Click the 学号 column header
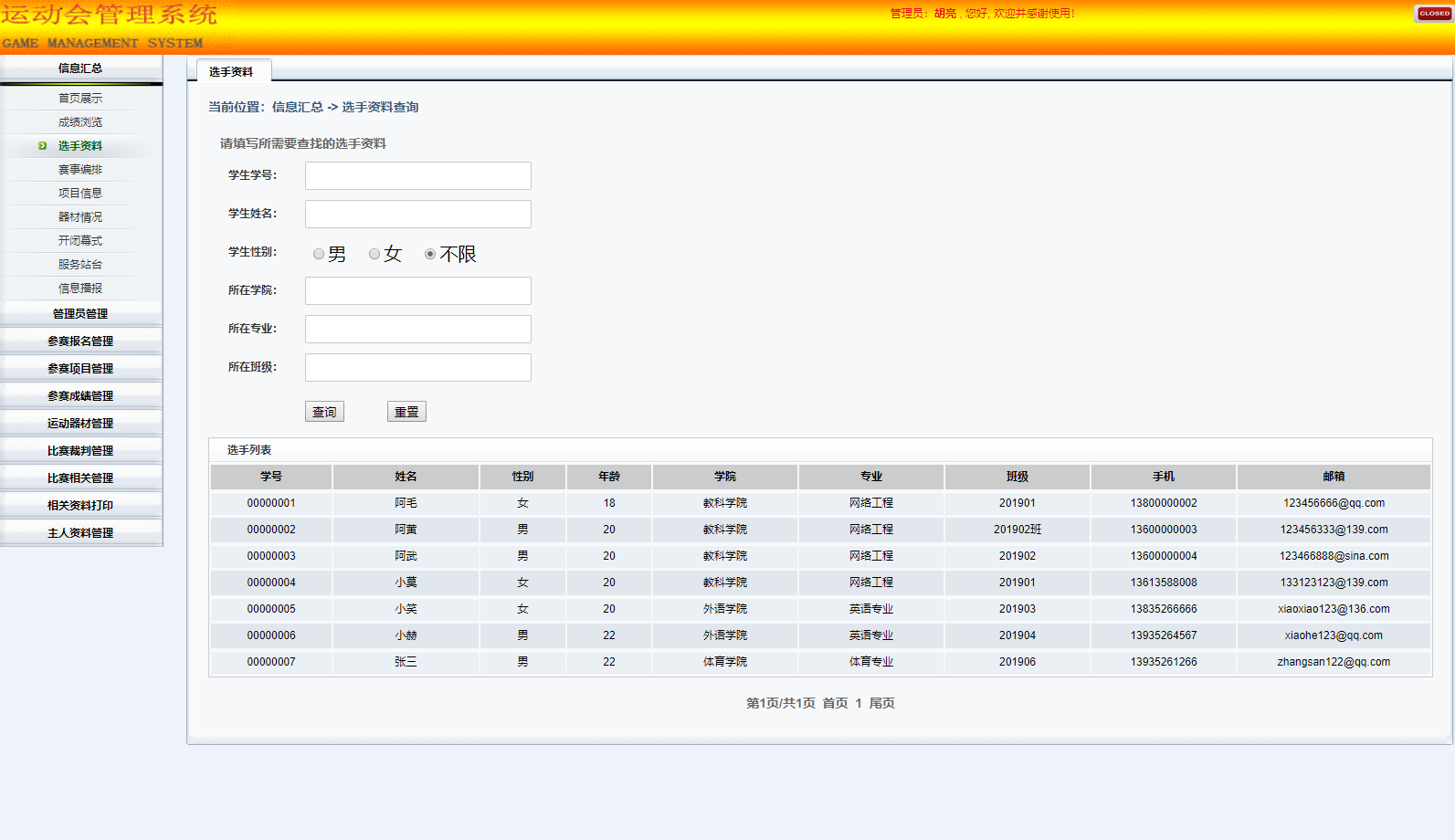 tap(271, 477)
